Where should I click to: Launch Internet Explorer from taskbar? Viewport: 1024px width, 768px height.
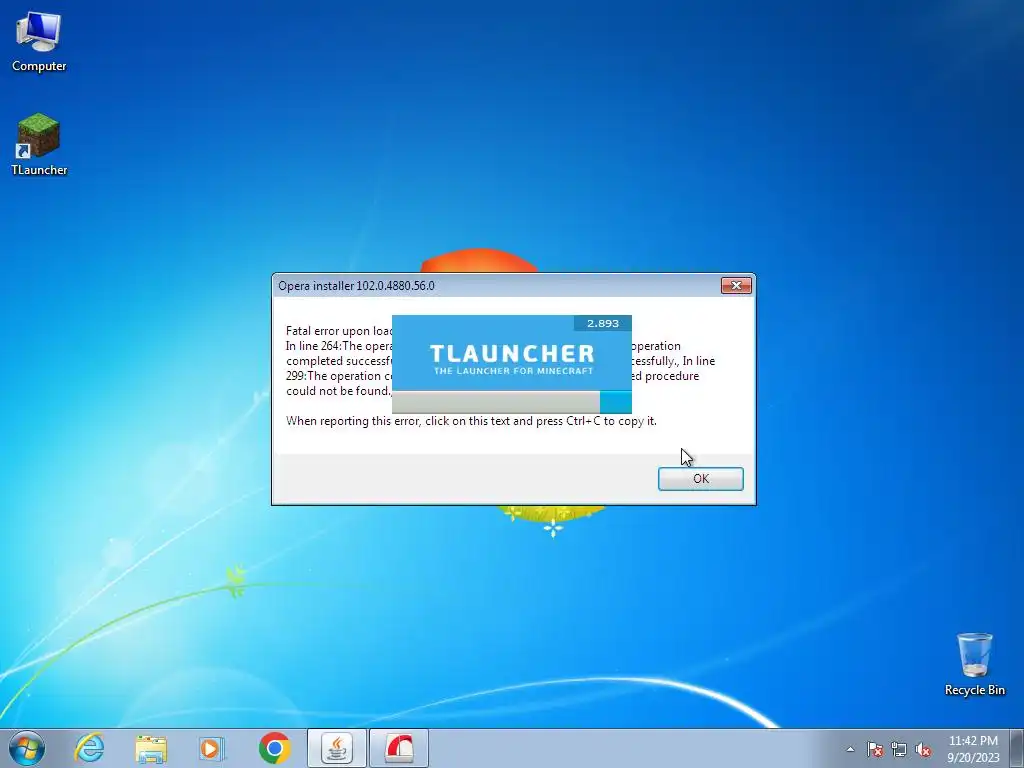coord(89,748)
